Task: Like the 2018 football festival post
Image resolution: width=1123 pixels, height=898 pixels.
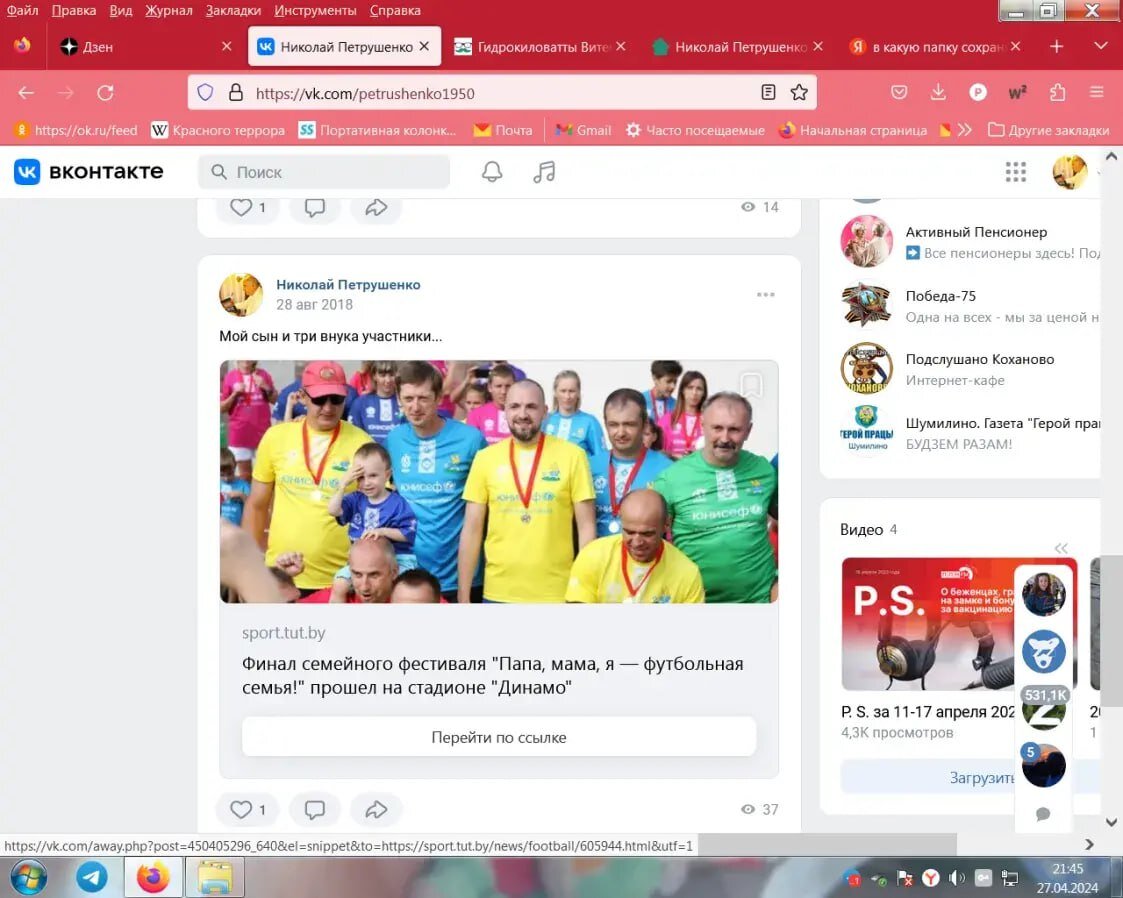Action: pyautogui.click(x=247, y=809)
